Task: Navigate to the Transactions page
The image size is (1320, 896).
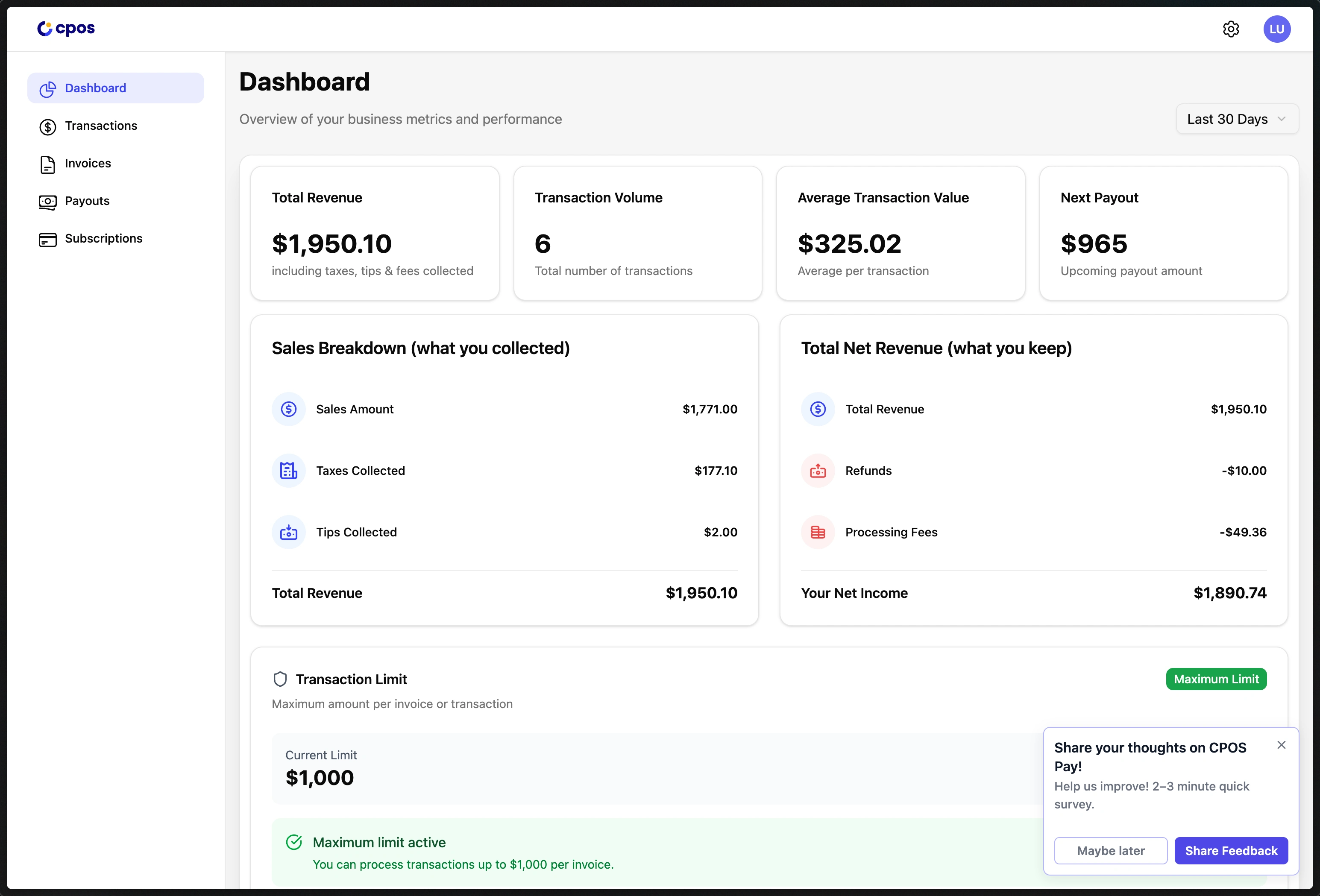Action: tap(100, 126)
